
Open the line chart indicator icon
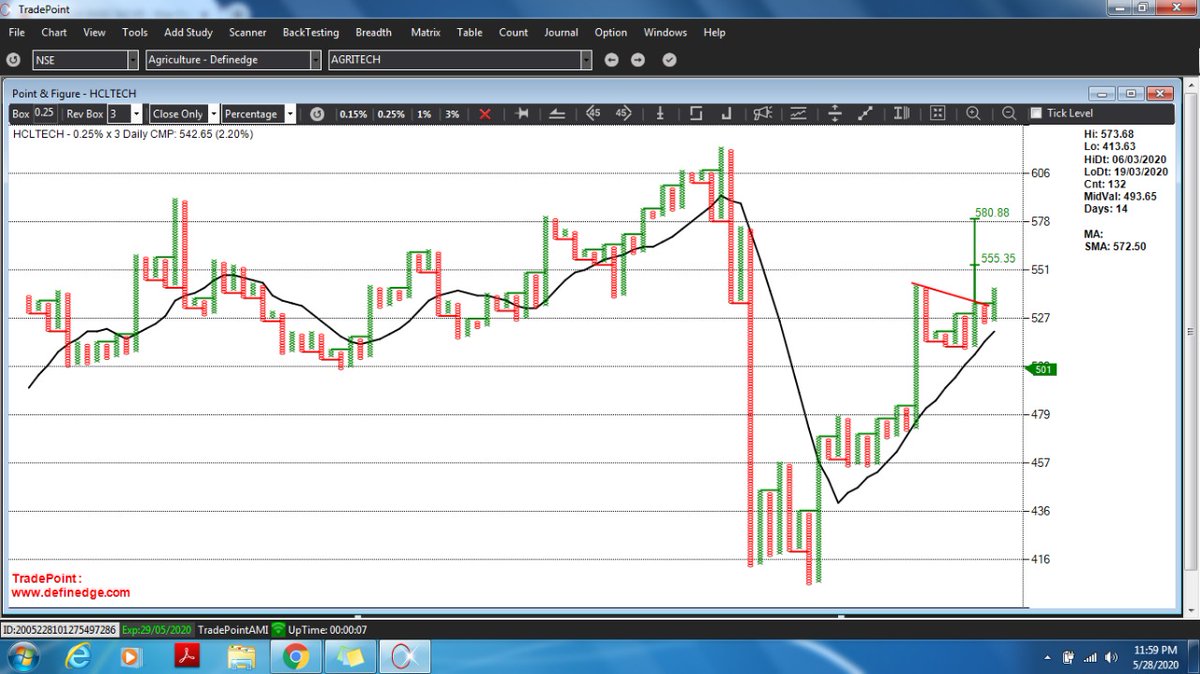coord(798,114)
